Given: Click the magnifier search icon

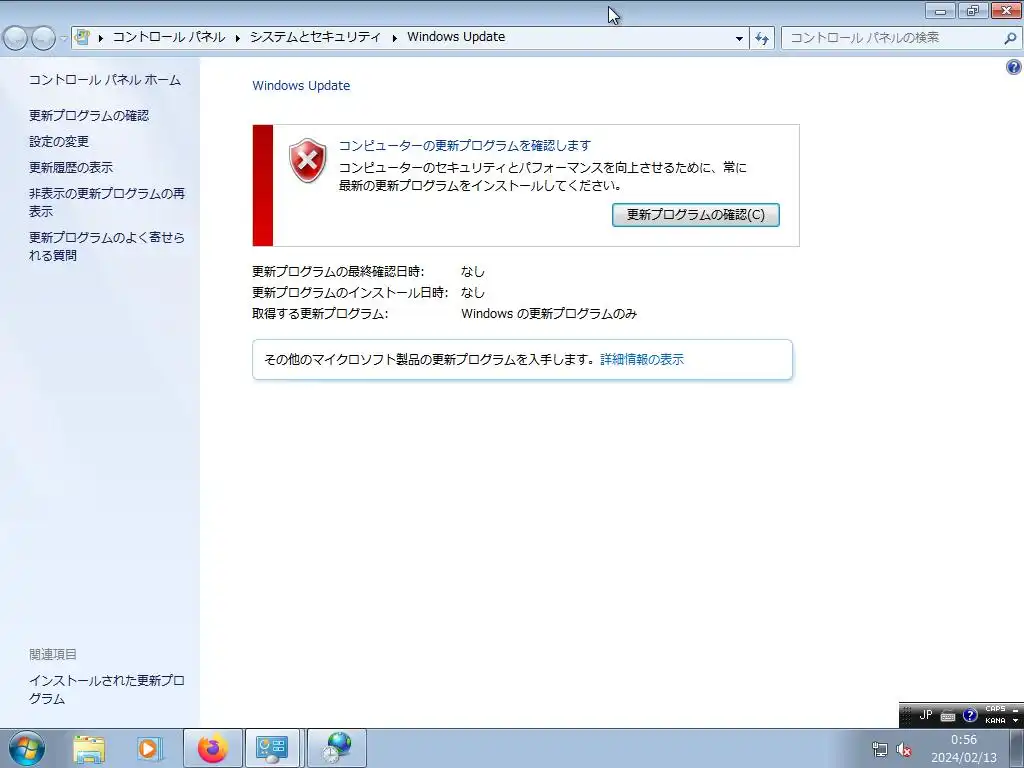Looking at the screenshot, I should [1010, 39].
